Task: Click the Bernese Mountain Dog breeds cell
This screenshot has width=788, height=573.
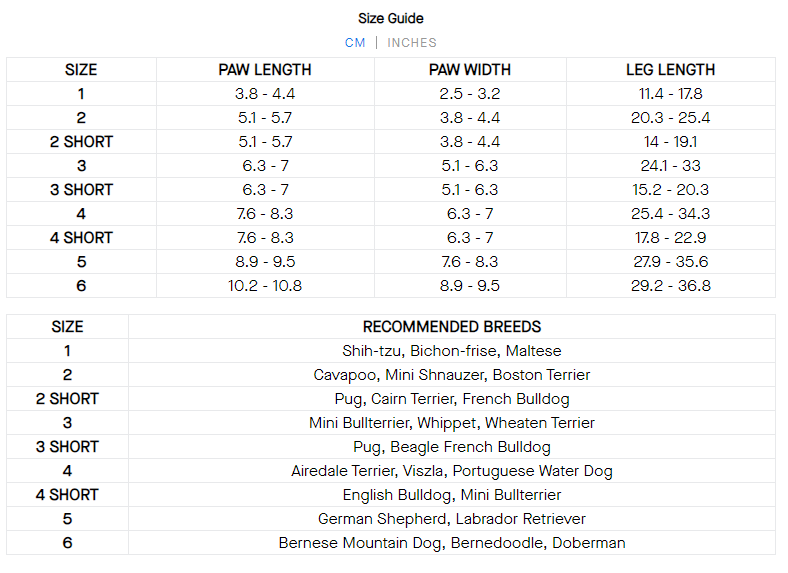Action: coord(452,543)
